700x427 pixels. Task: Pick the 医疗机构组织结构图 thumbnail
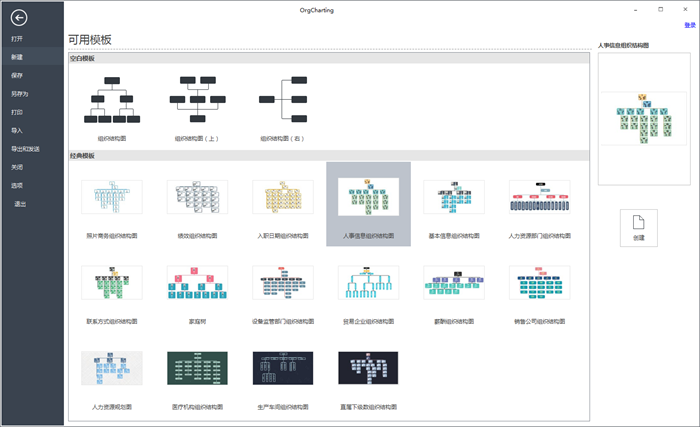coord(197,369)
